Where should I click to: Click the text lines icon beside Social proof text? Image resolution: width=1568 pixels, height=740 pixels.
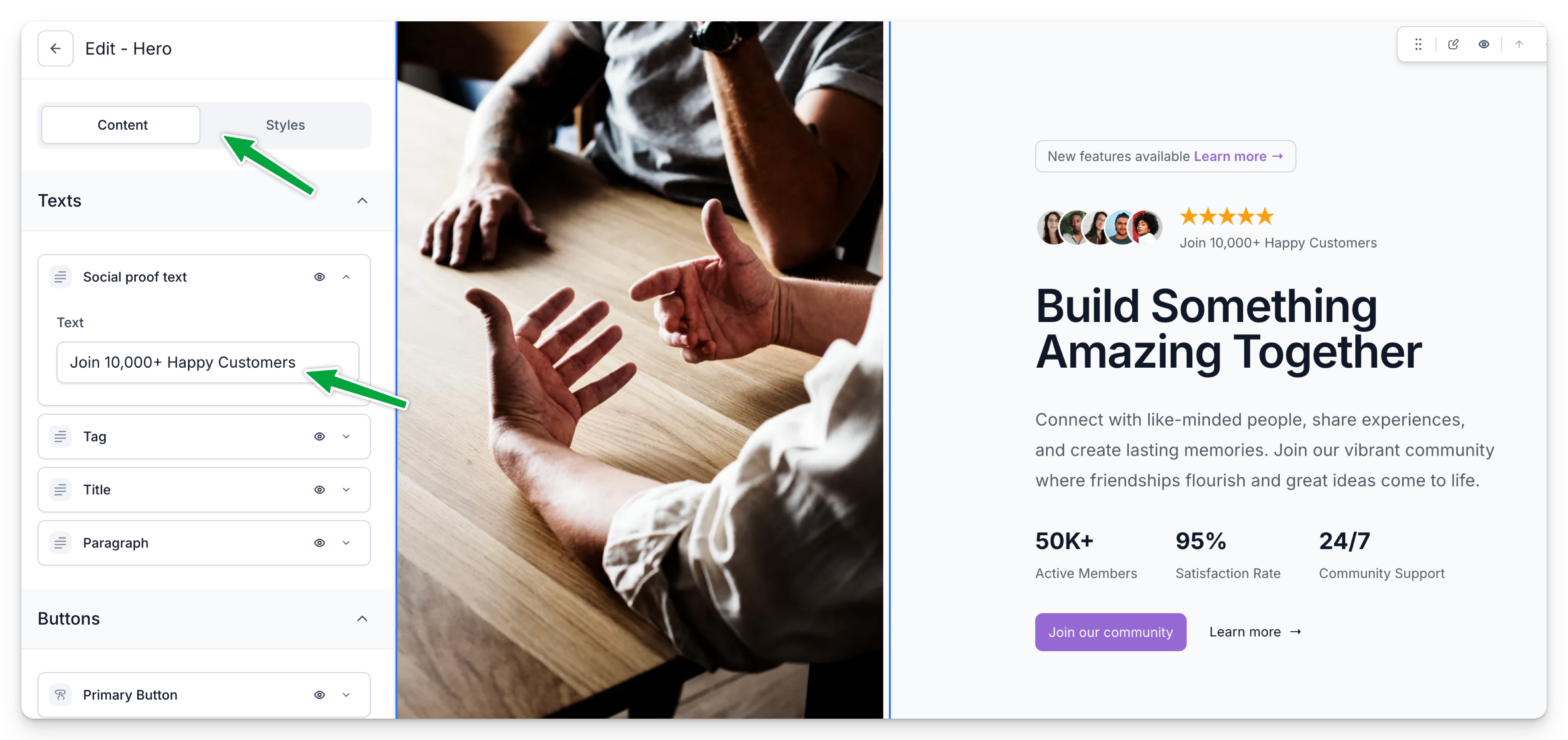click(x=60, y=277)
